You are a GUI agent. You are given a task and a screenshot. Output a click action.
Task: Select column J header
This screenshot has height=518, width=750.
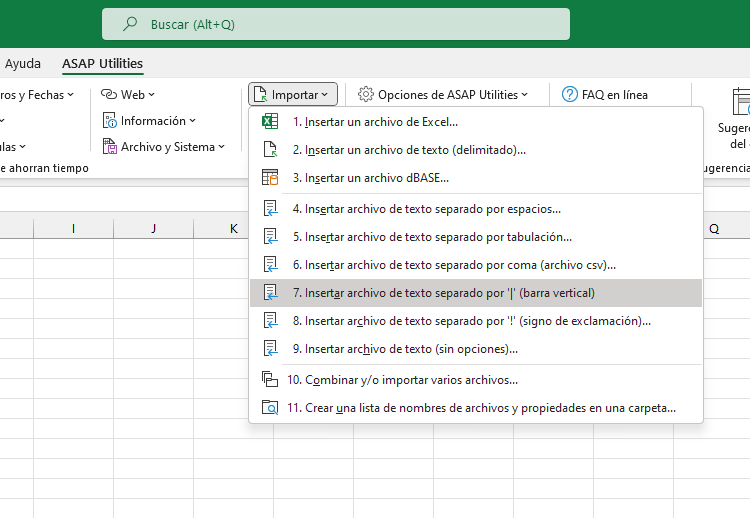(x=154, y=229)
